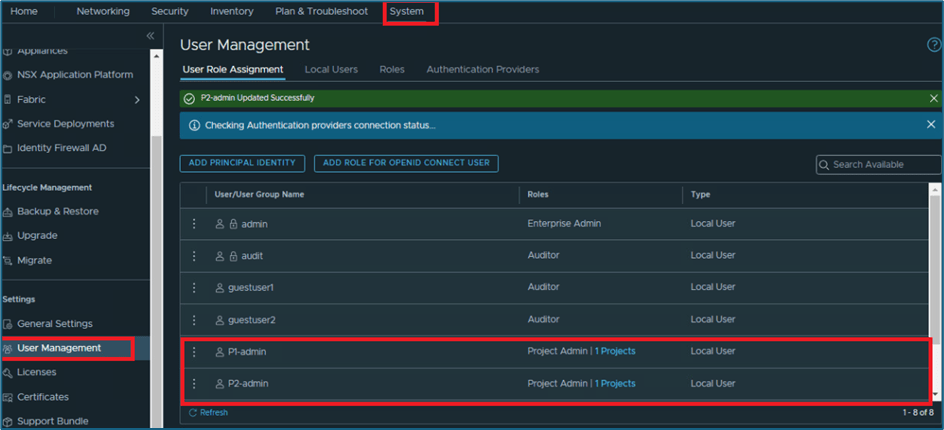Open the Authentication Providers tab

[x=482, y=70]
